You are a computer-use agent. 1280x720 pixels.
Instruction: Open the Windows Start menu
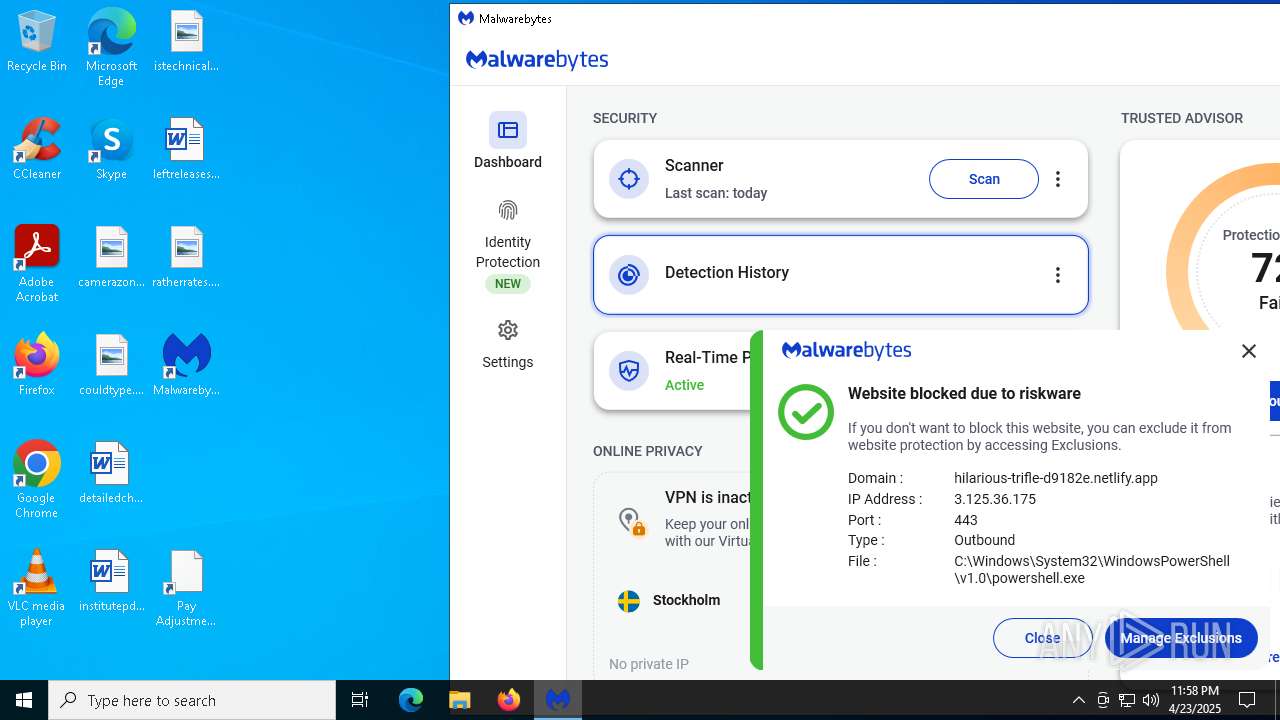[24, 700]
